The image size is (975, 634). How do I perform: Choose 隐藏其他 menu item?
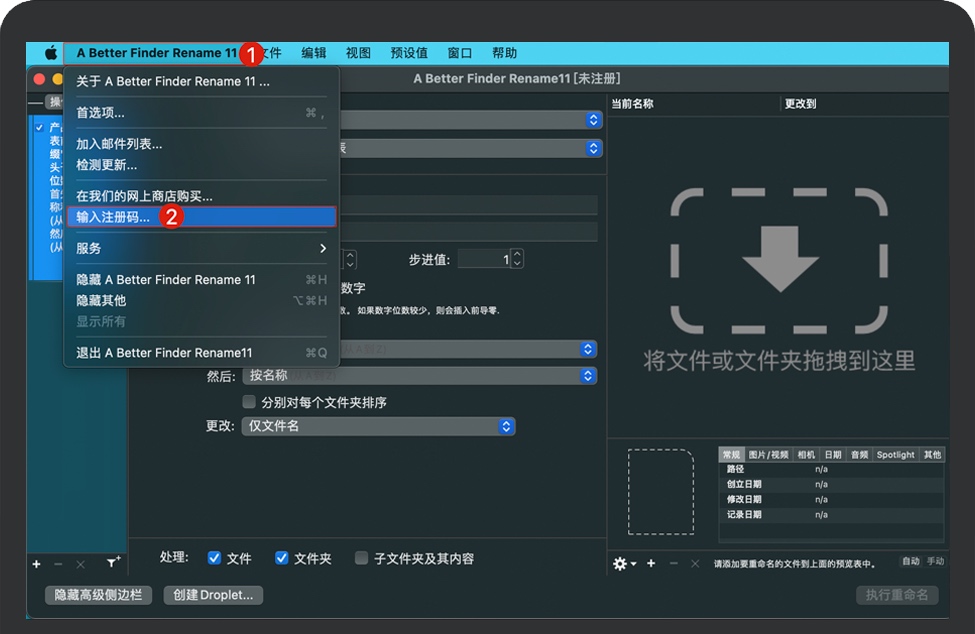(201, 300)
